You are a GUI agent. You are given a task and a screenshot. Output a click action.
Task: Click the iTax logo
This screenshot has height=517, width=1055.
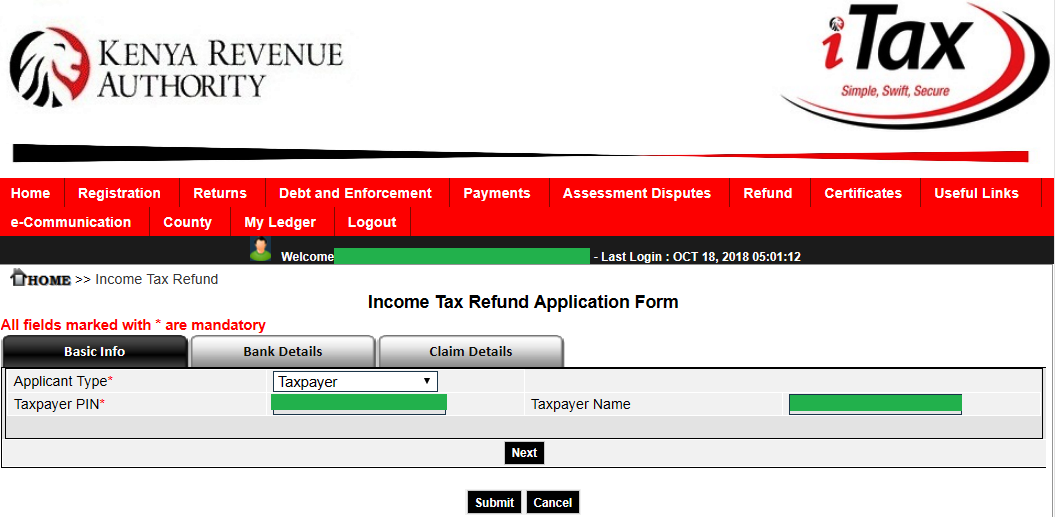pos(914,65)
